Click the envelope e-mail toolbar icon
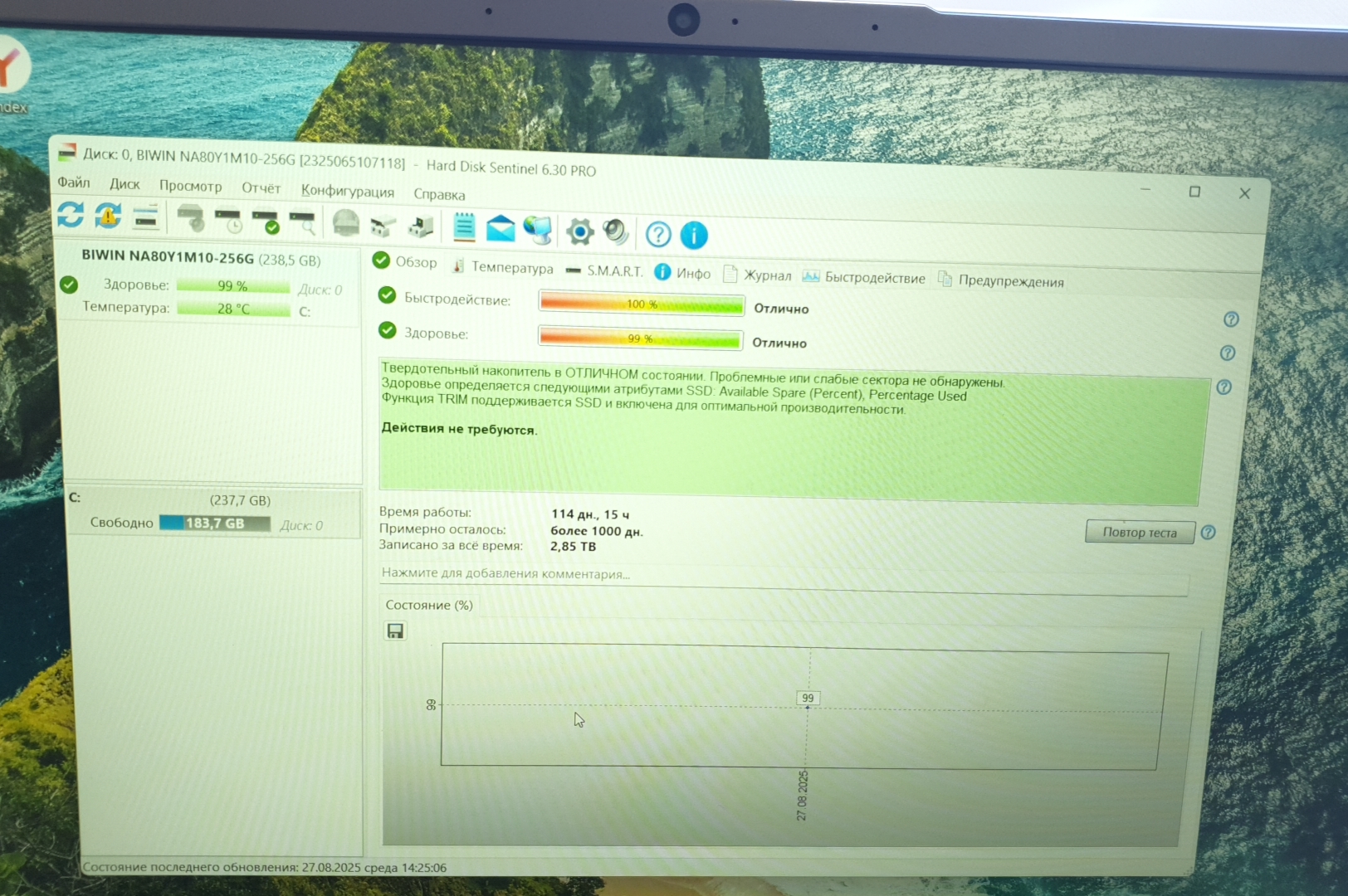Screen dimensions: 1348x896 (501, 228)
